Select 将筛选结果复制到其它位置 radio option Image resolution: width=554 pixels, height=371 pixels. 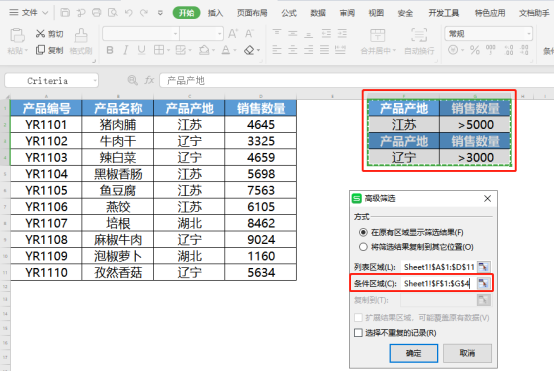pos(363,247)
